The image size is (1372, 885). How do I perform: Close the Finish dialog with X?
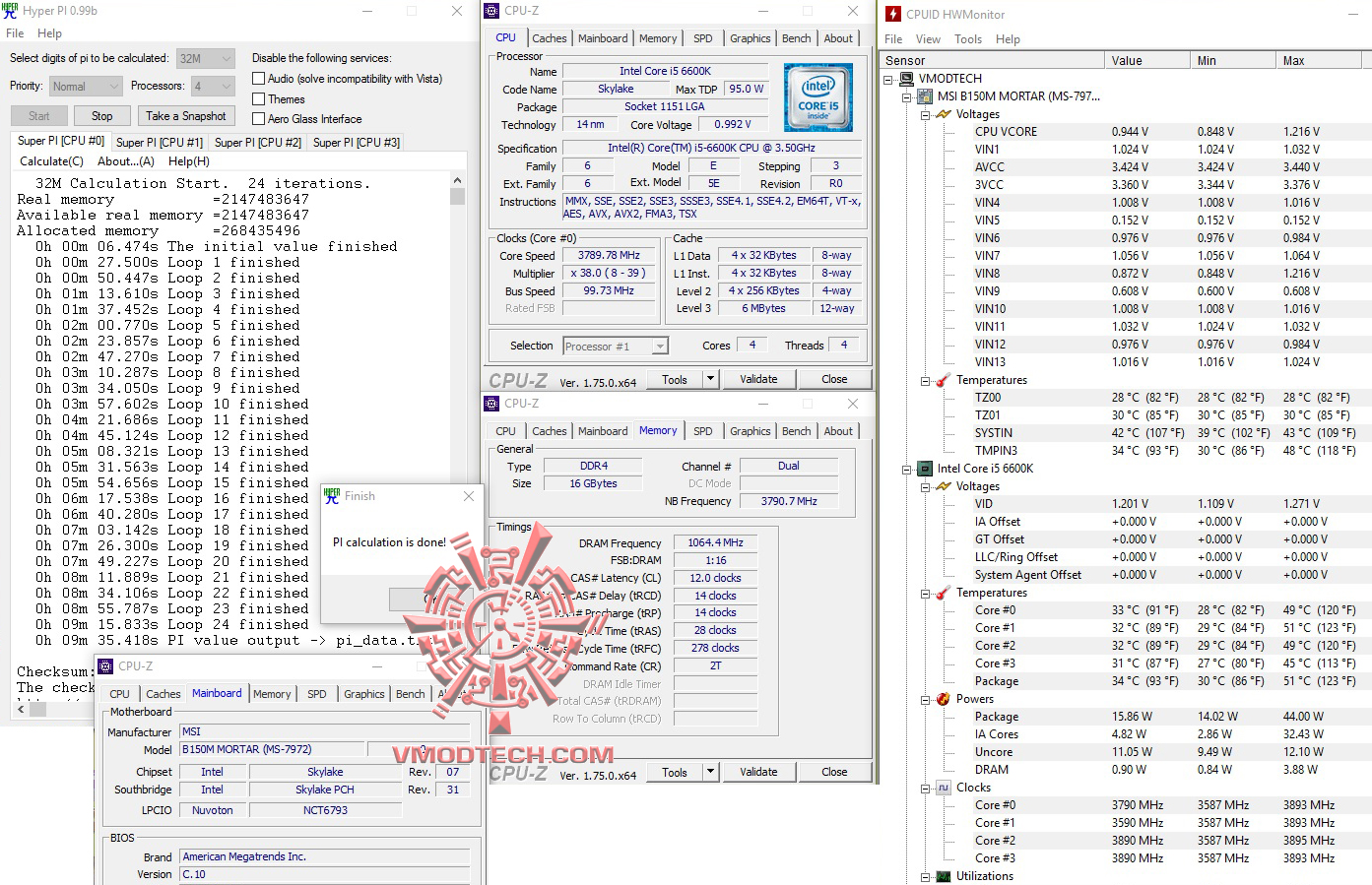(x=469, y=496)
